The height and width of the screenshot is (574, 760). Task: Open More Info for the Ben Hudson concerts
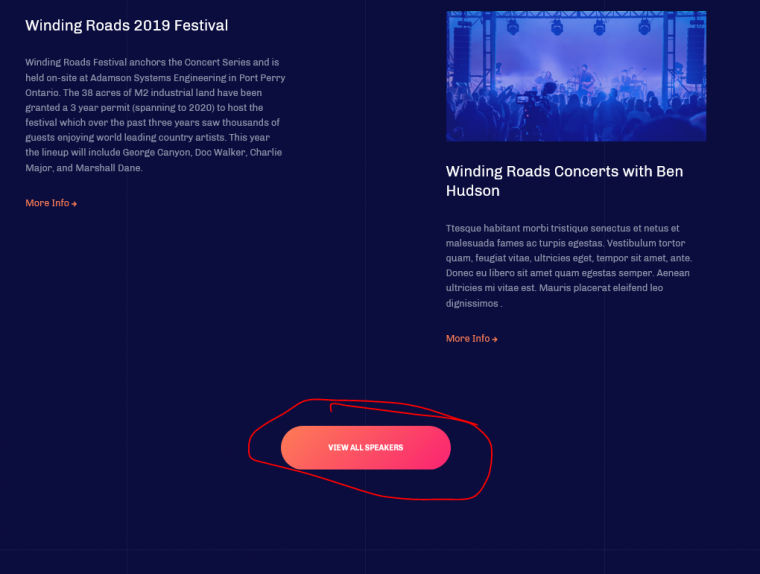point(468,339)
